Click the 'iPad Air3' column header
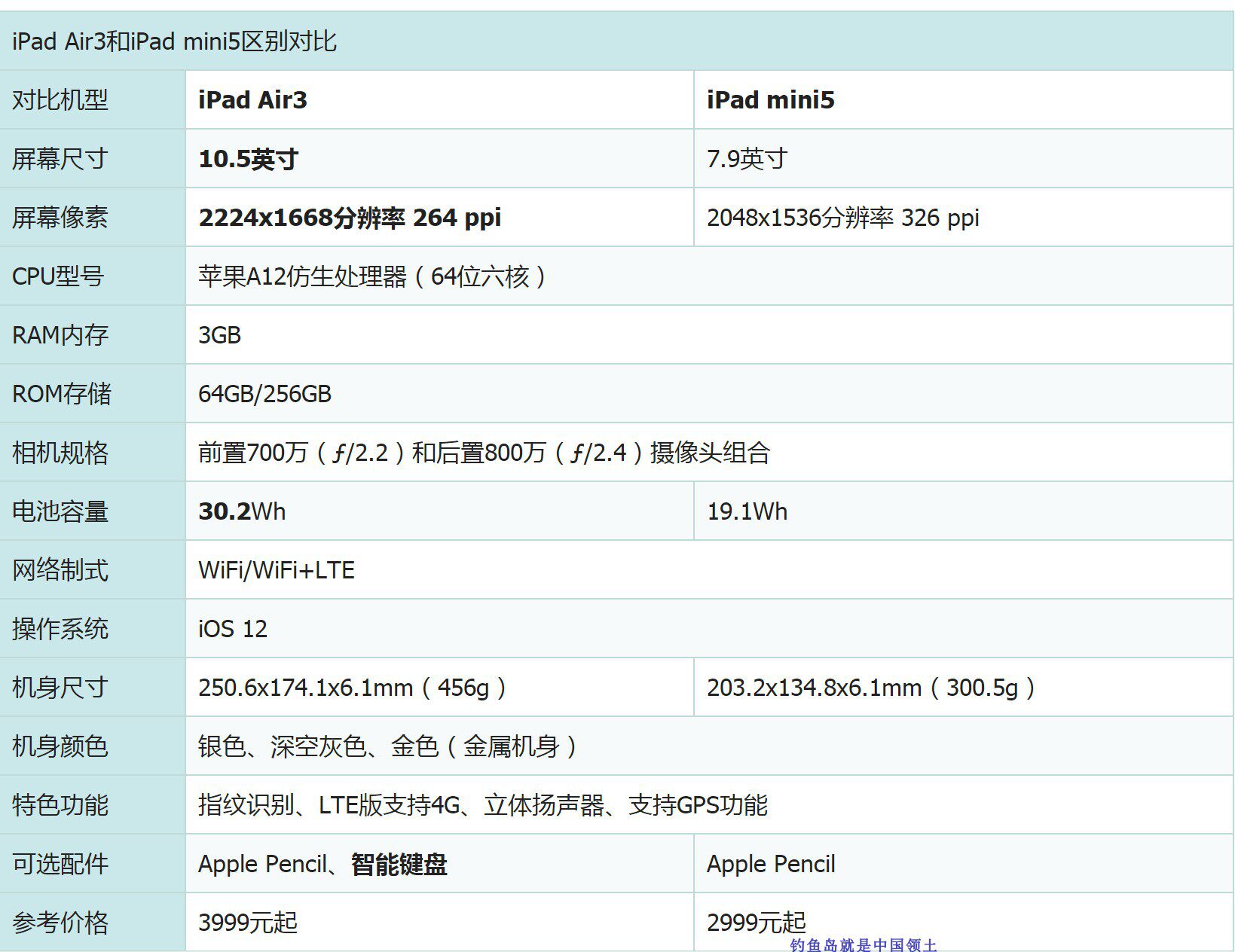The width and height of the screenshot is (1235, 952). click(252, 99)
